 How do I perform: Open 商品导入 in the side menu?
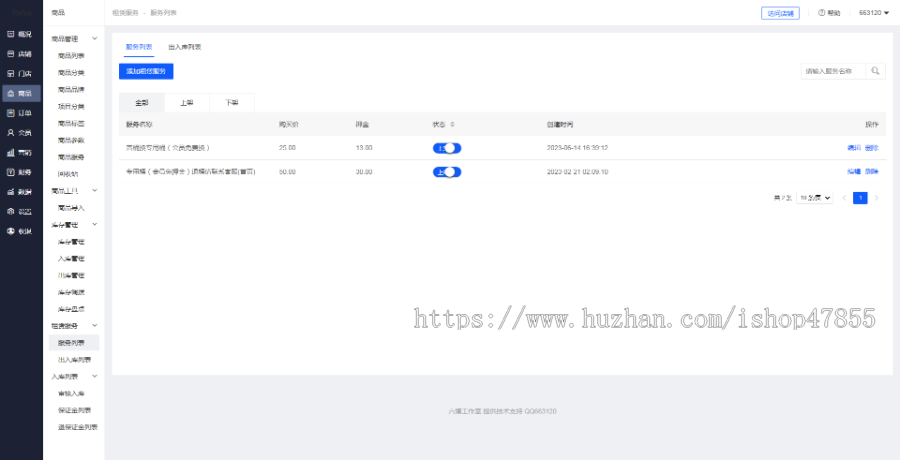point(71,208)
